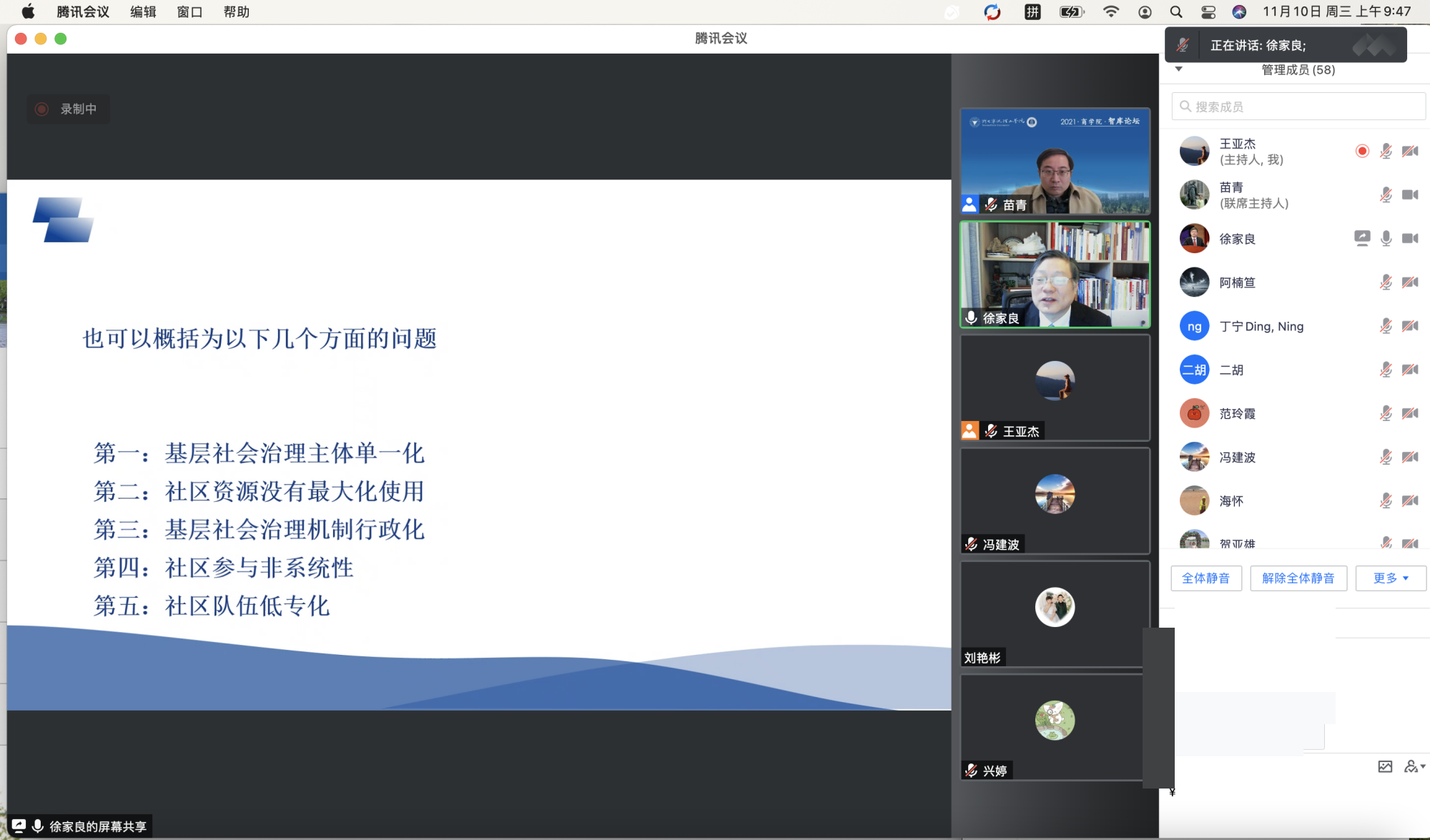Click 徐家良's screen sharing icon in list
The height and width of the screenshot is (840, 1430).
click(1362, 238)
